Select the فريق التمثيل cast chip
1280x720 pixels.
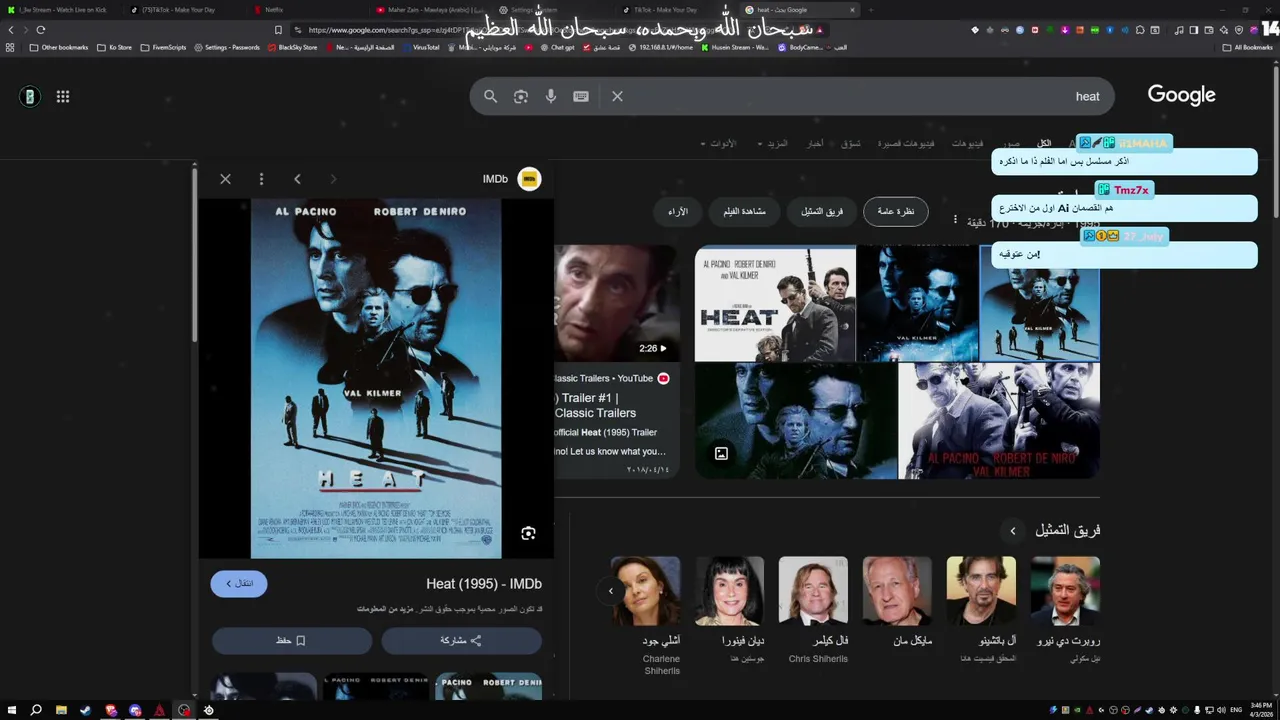[x=821, y=212]
